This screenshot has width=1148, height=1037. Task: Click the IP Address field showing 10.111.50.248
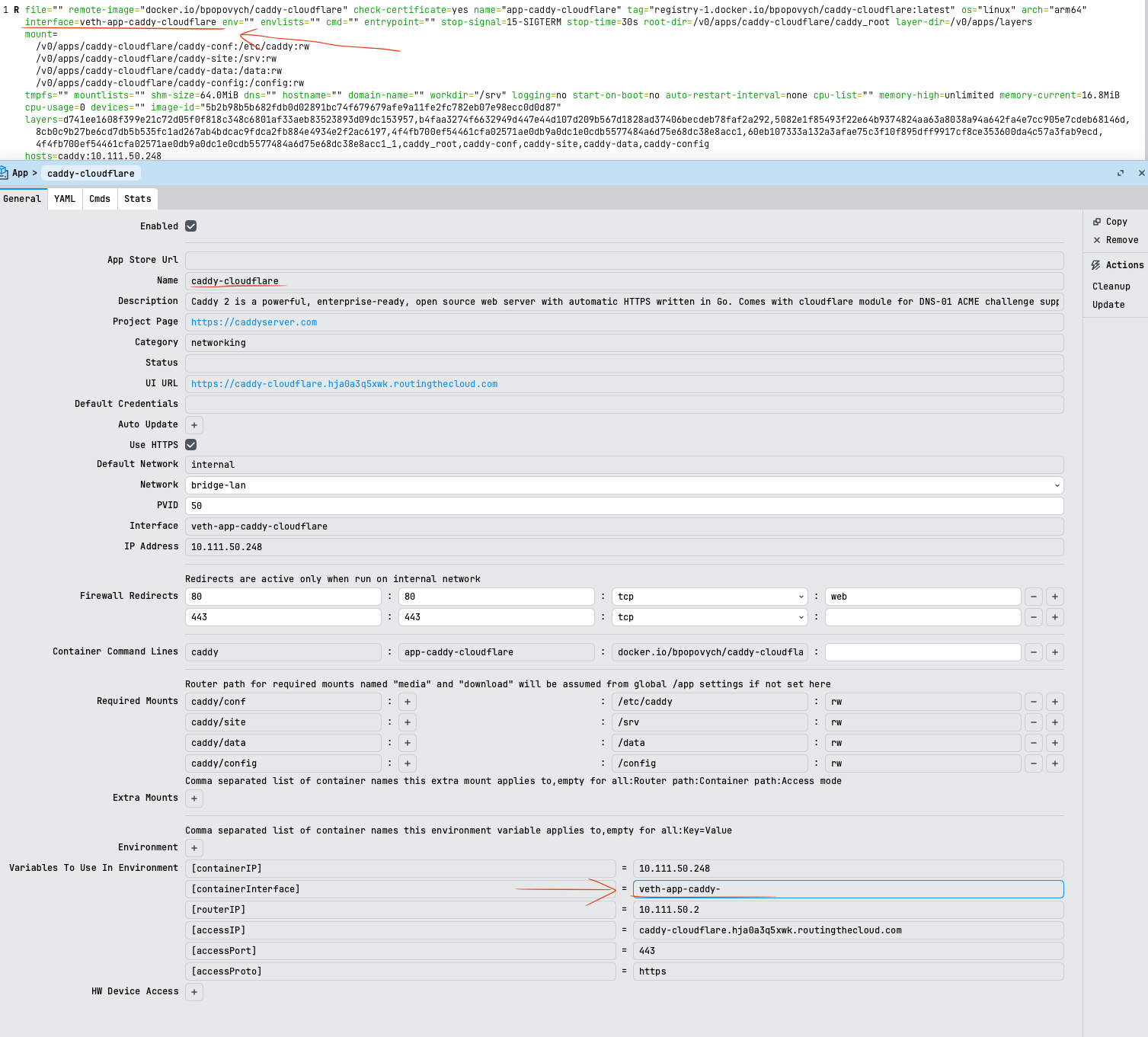tap(625, 547)
